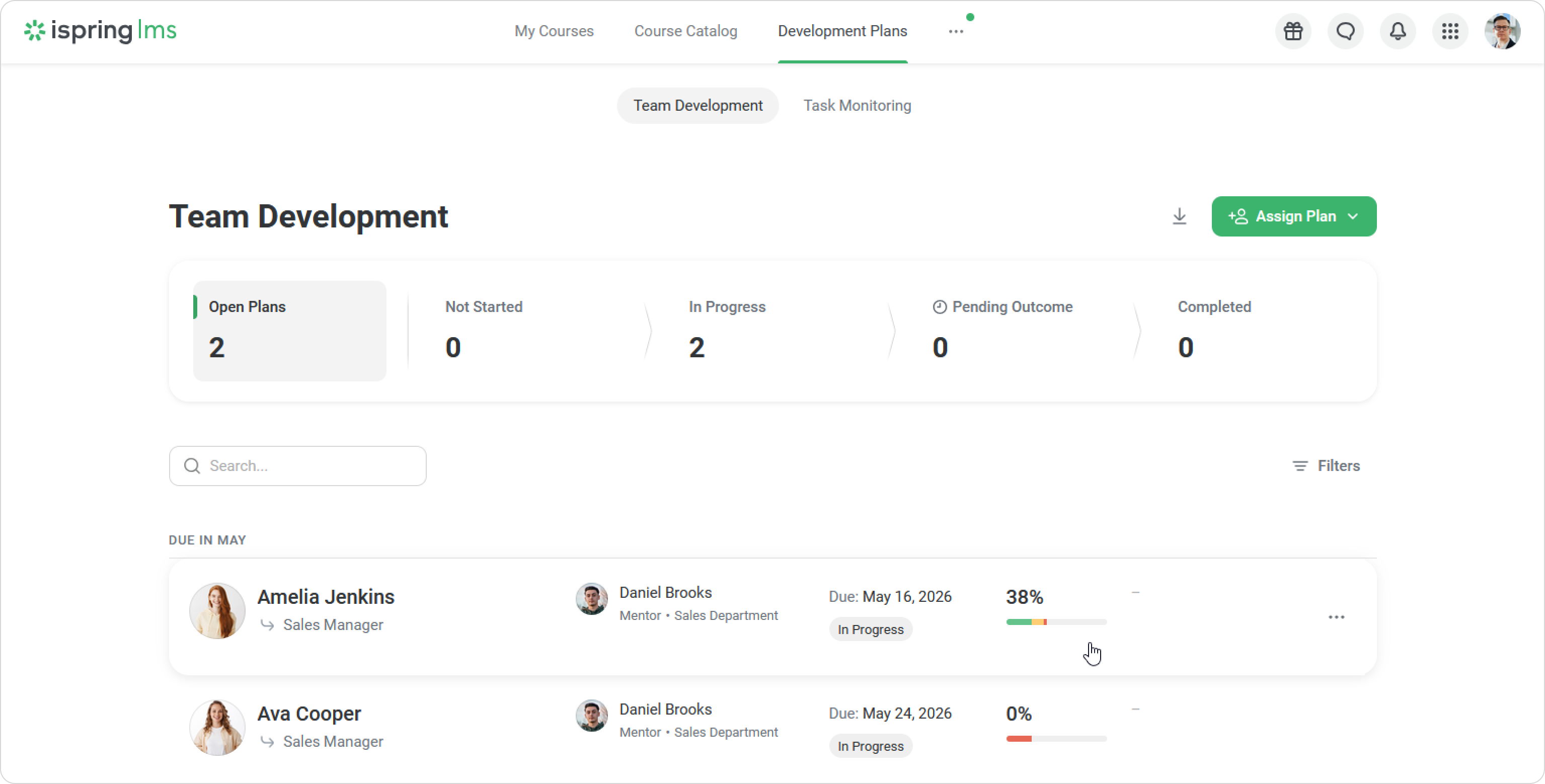
Task: Open the apps grid launcher
Action: 1450,31
